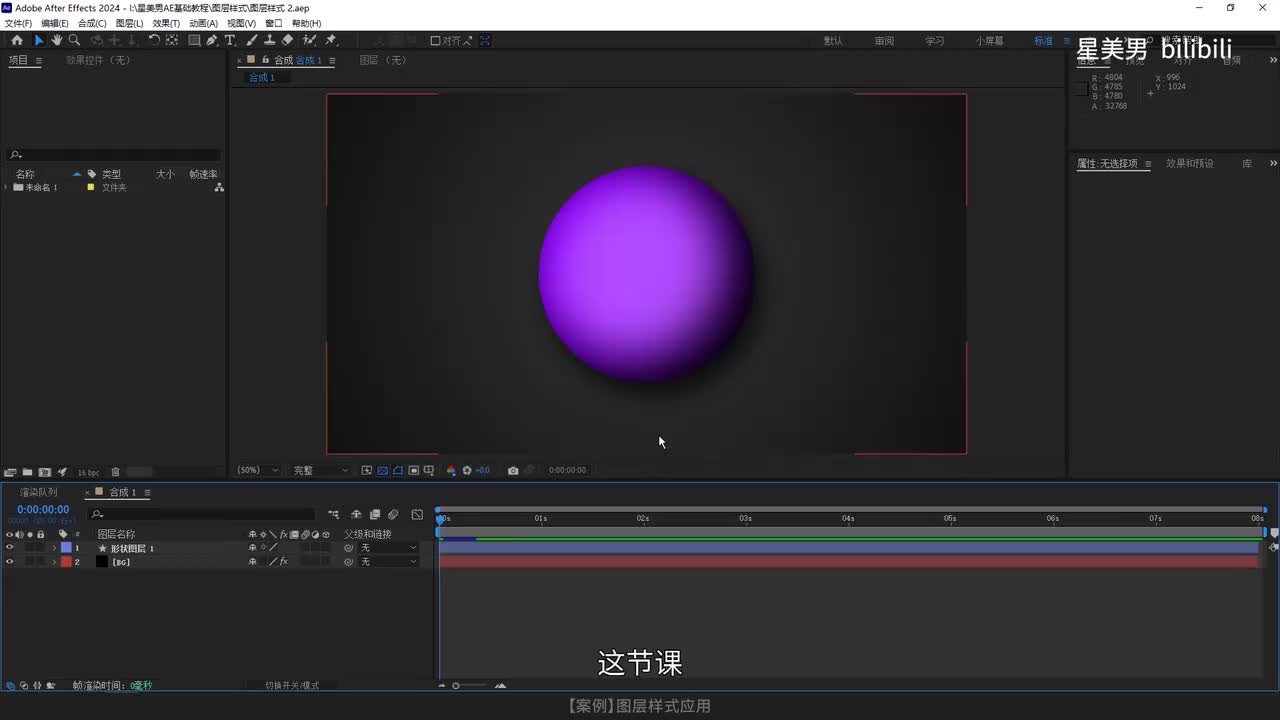1280x720 pixels.
Task: Click the project panel search field
Action: (114, 155)
